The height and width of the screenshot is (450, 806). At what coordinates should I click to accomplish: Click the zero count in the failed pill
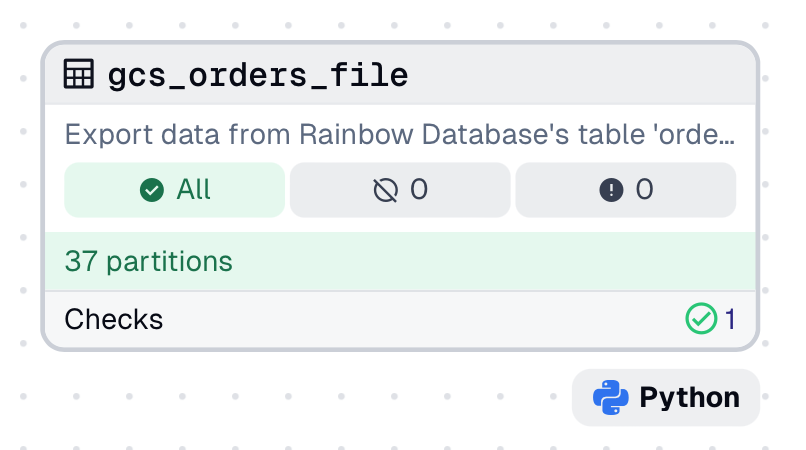[x=645, y=190]
